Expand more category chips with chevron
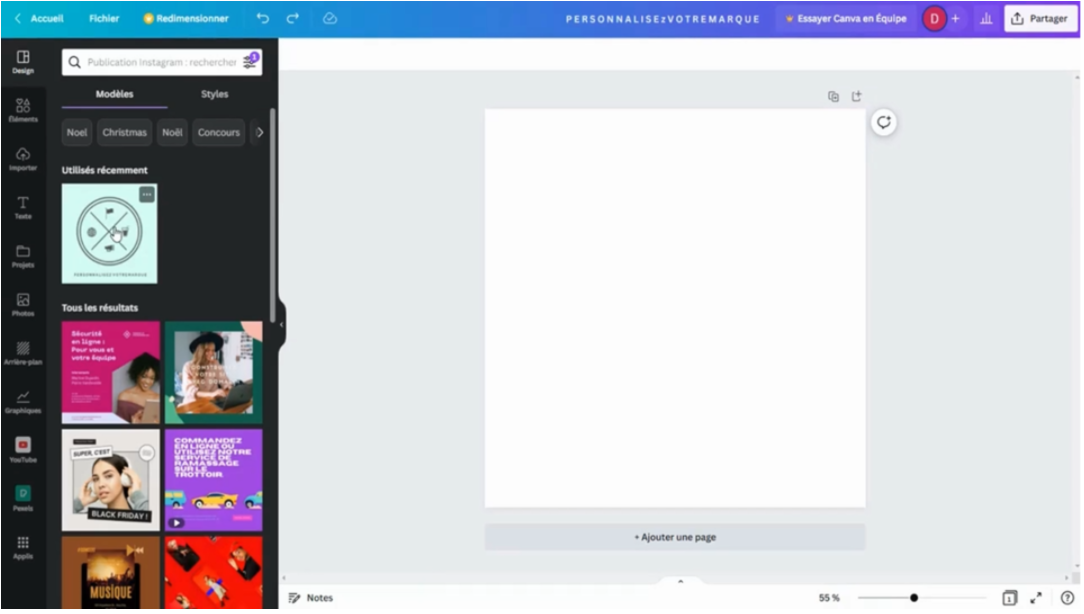The width and height of the screenshot is (1084, 614). coord(259,132)
